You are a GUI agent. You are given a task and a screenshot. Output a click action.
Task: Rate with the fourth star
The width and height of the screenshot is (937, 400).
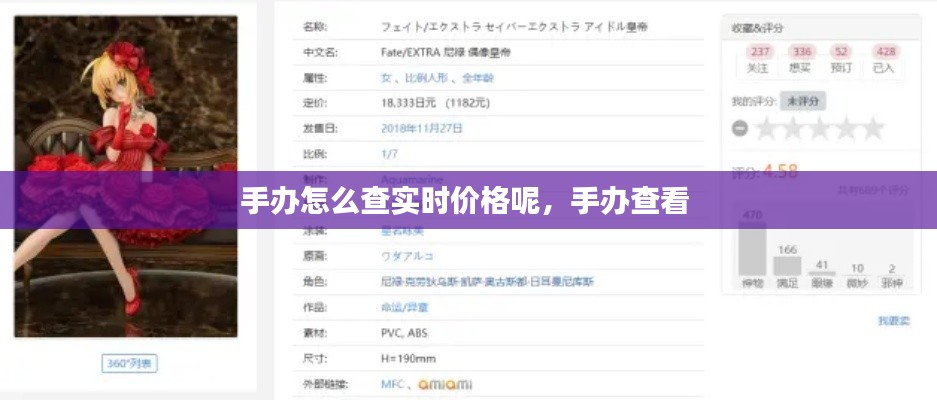[847, 129]
